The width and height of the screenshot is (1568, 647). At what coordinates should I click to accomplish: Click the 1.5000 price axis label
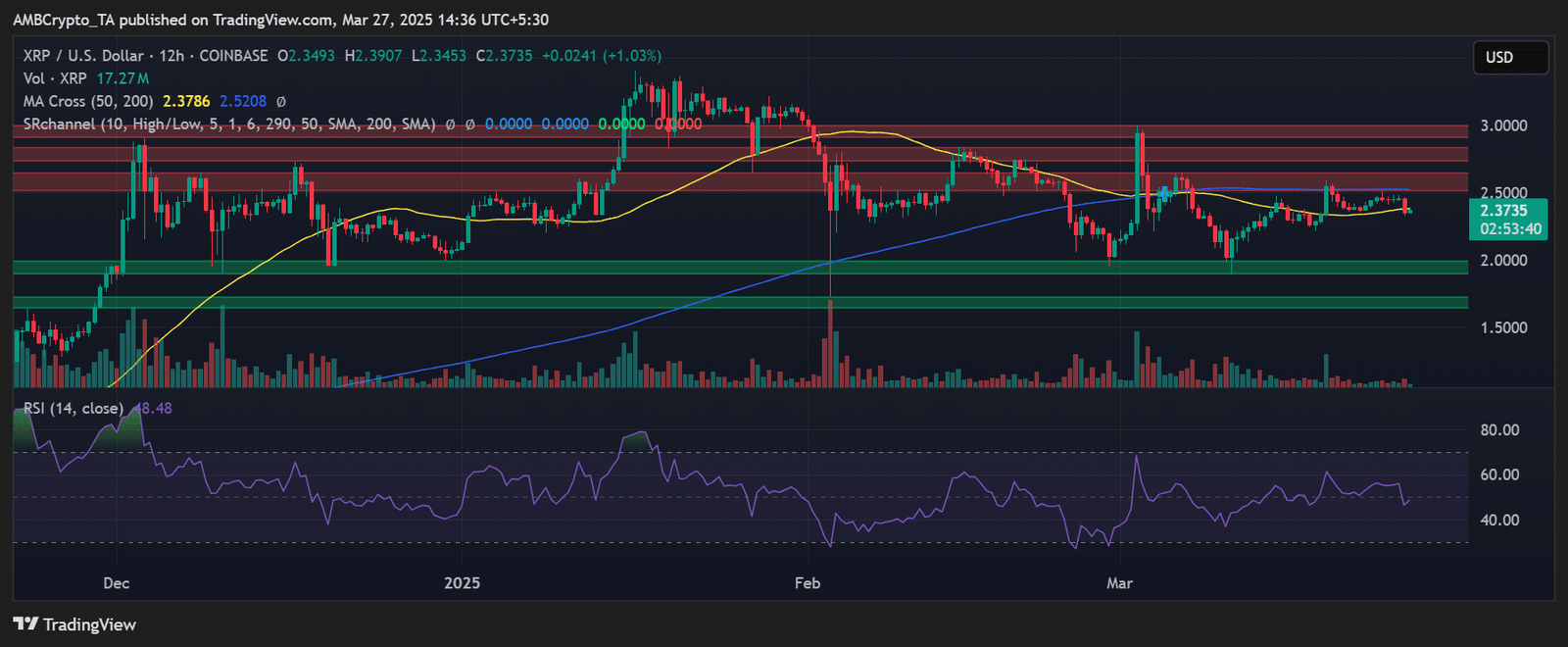click(x=1503, y=328)
